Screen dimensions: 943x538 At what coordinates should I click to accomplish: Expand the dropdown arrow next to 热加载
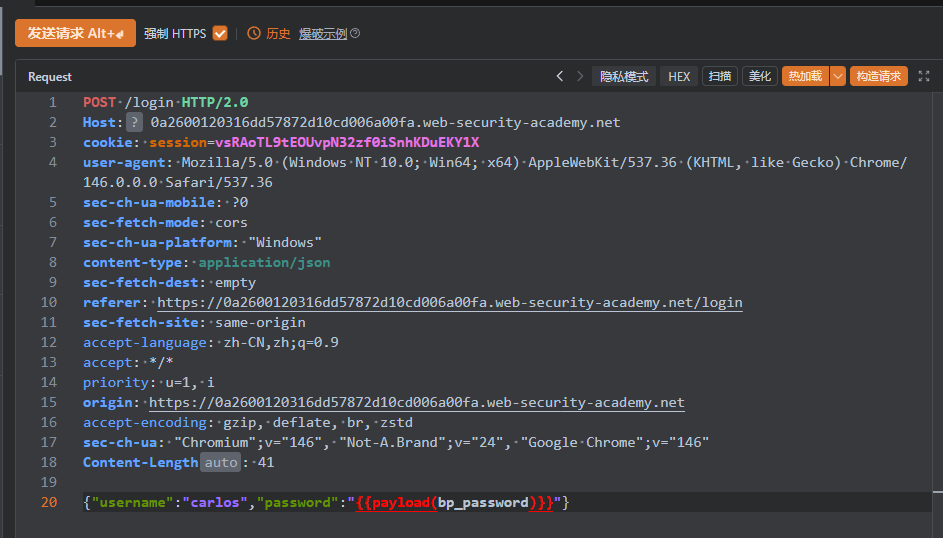[x=838, y=76]
